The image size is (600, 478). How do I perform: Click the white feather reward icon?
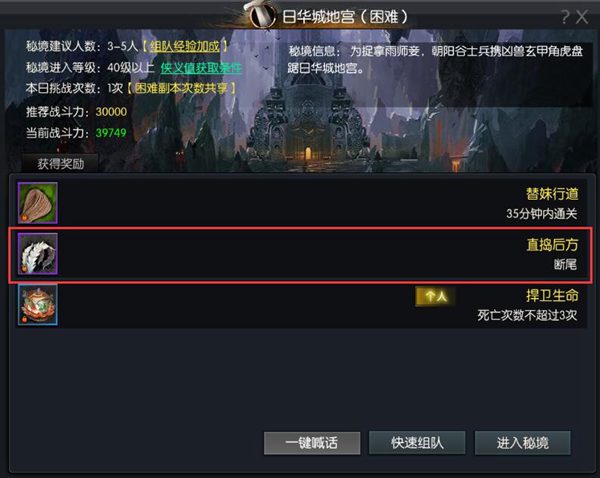(38, 254)
